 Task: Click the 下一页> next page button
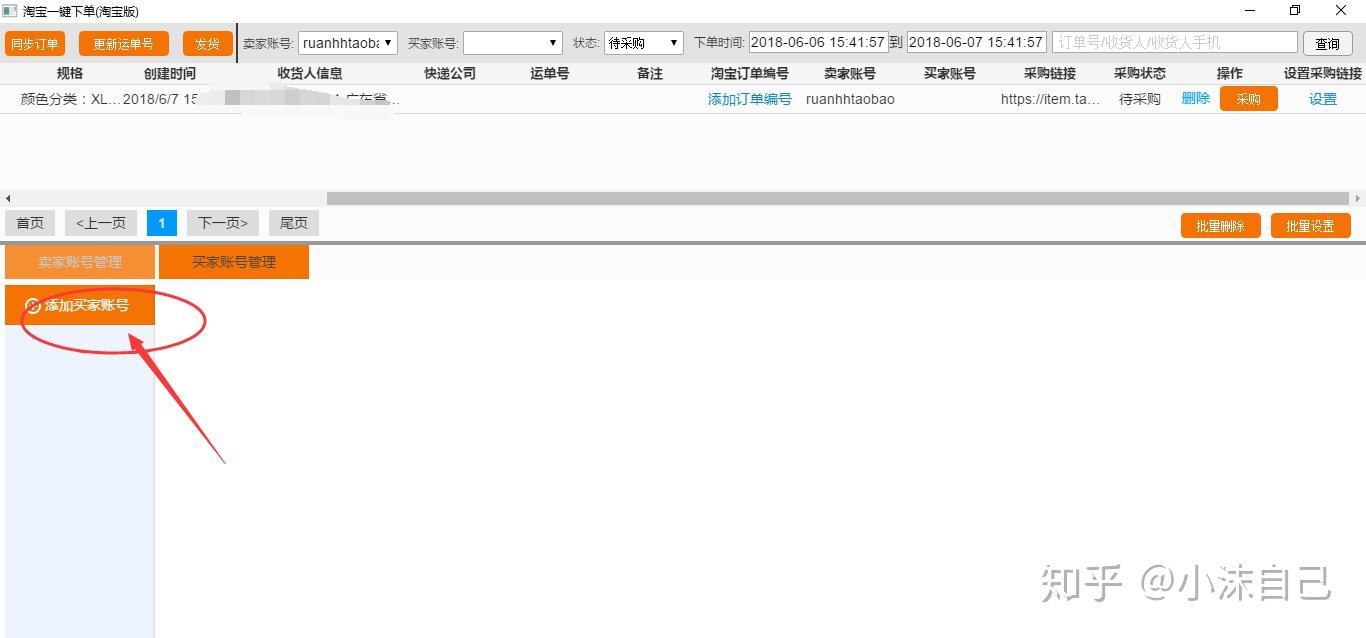coord(223,223)
